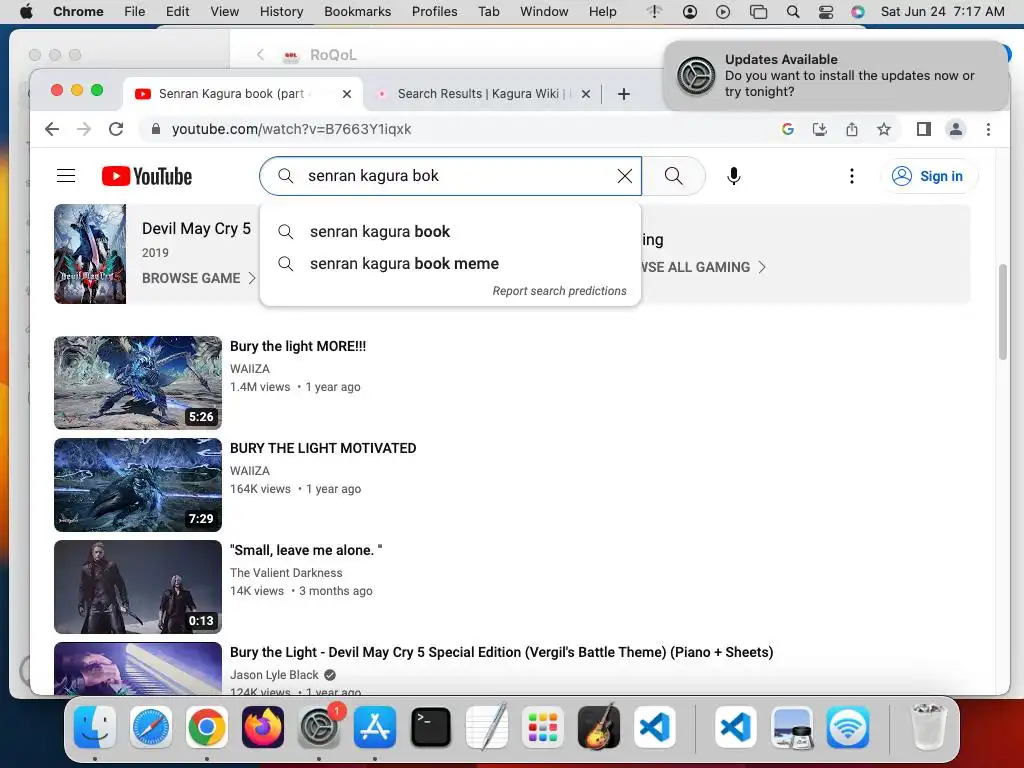This screenshot has height=768, width=1024.
Task: Open The Valient Darkness channel name
Action: pos(286,573)
